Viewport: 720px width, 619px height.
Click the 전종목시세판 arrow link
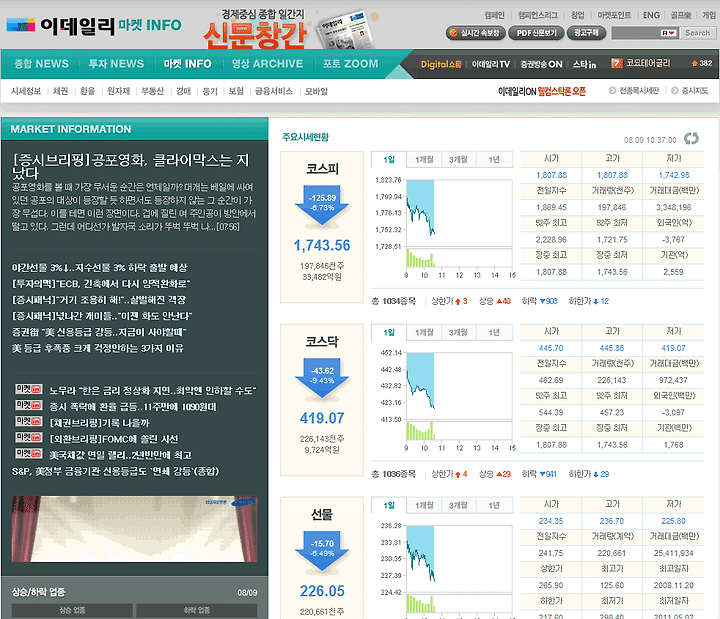[634, 90]
